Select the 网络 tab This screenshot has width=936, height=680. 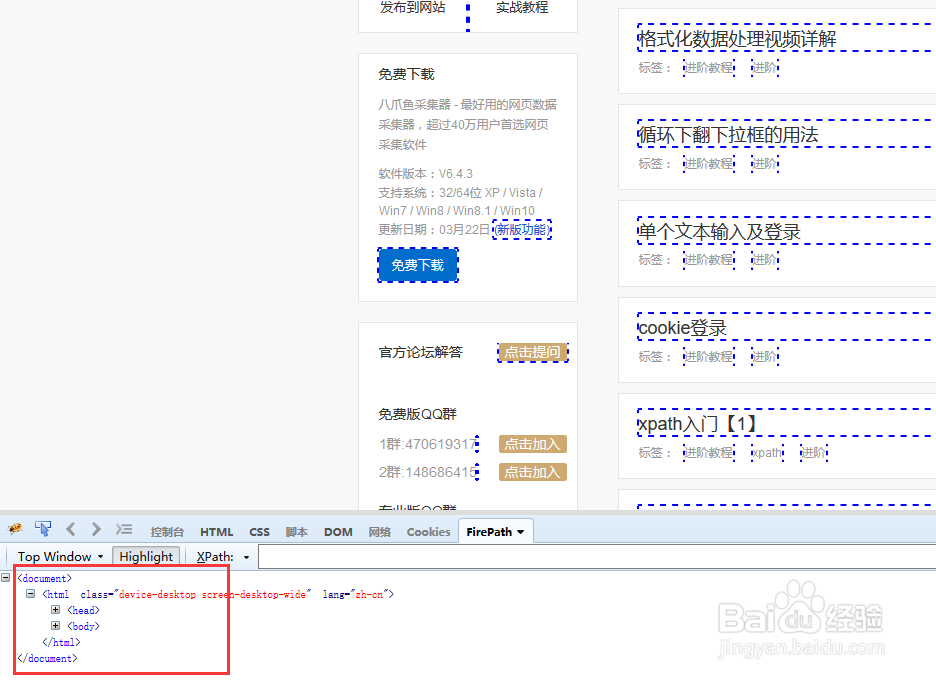click(x=380, y=532)
